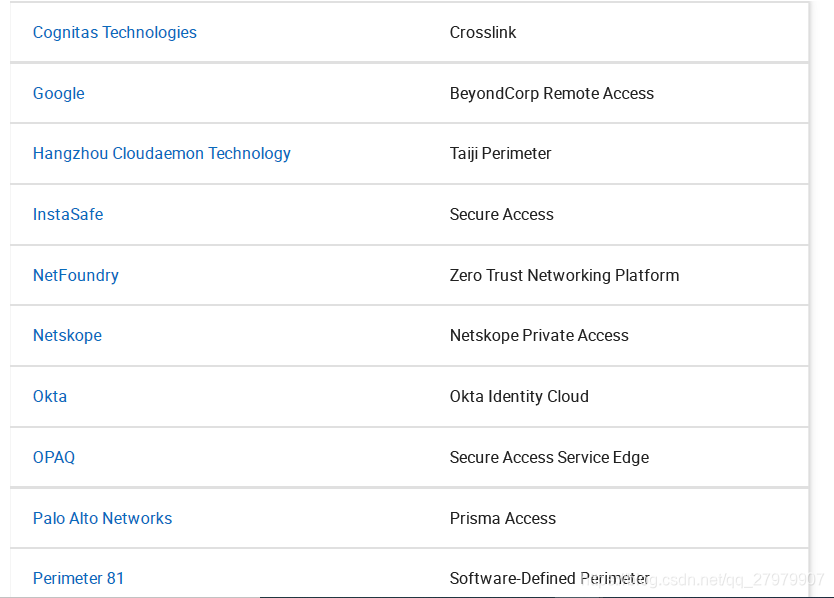The height and width of the screenshot is (598, 834).
Task: Open the Okta vendor link
Action: pos(50,396)
